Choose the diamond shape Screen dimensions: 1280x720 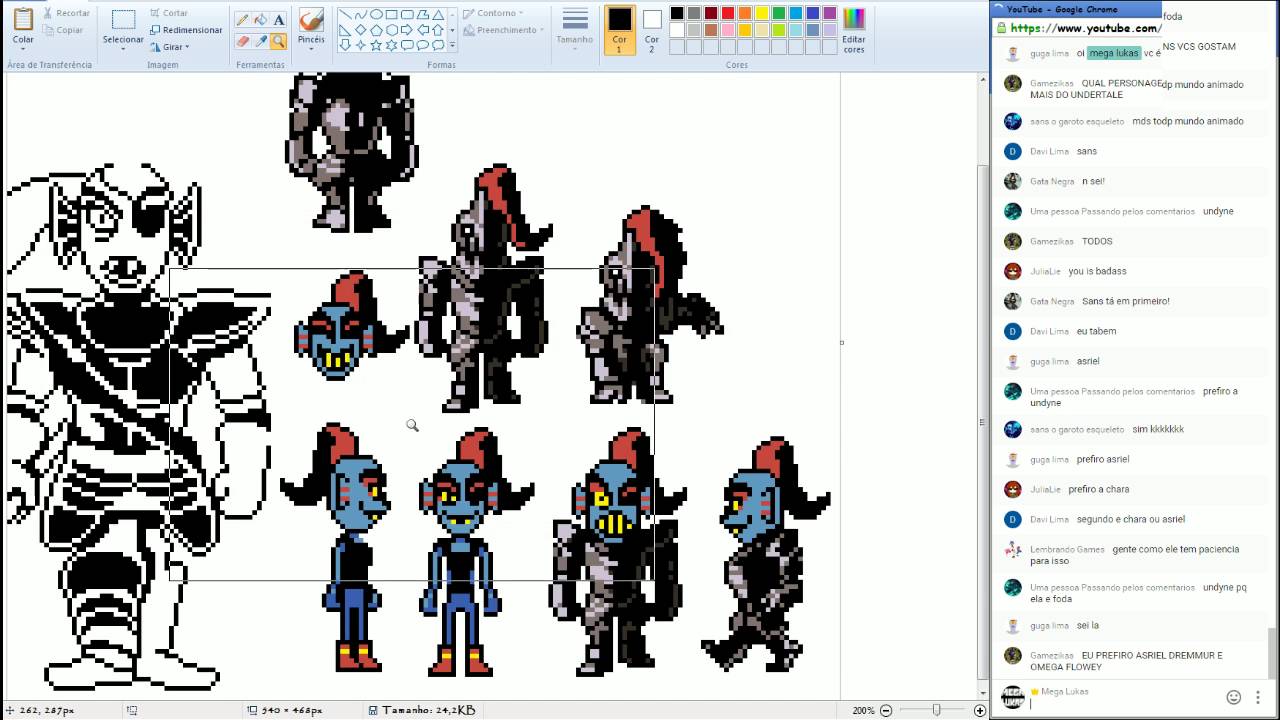361,30
